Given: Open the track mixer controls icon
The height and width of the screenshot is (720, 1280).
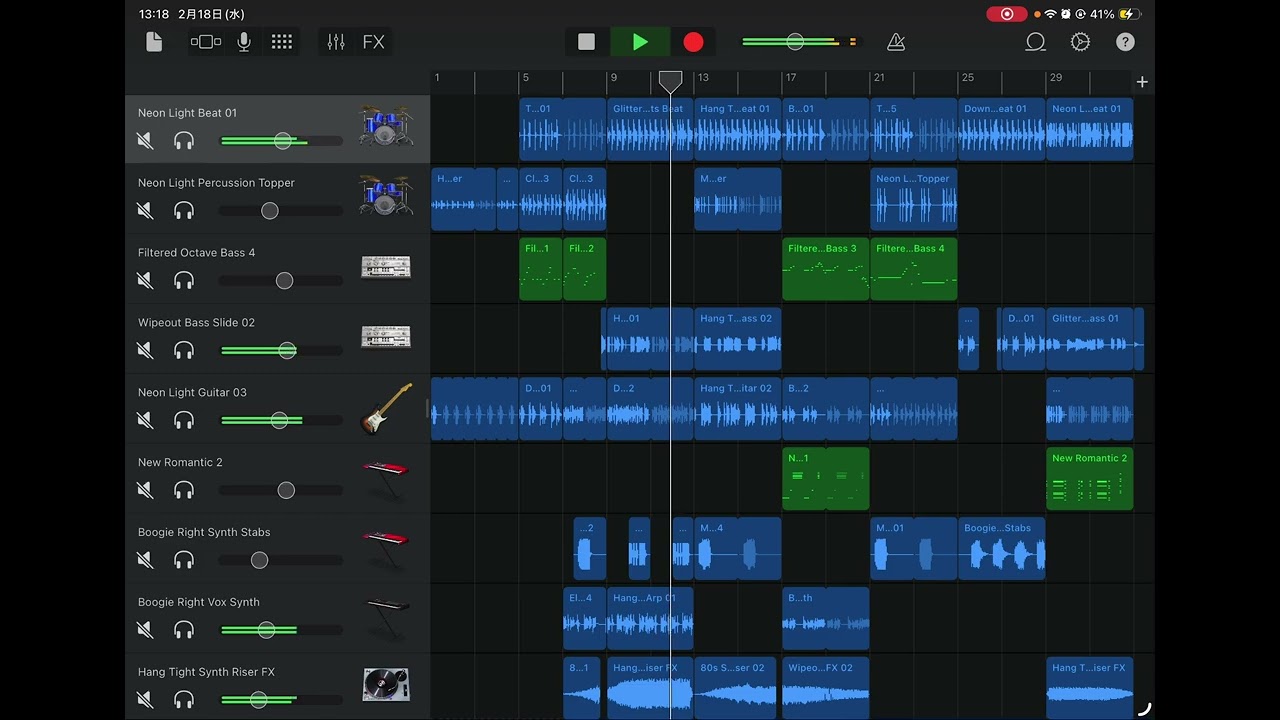Looking at the screenshot, I should pyautogui.click(x=336, y=42).
